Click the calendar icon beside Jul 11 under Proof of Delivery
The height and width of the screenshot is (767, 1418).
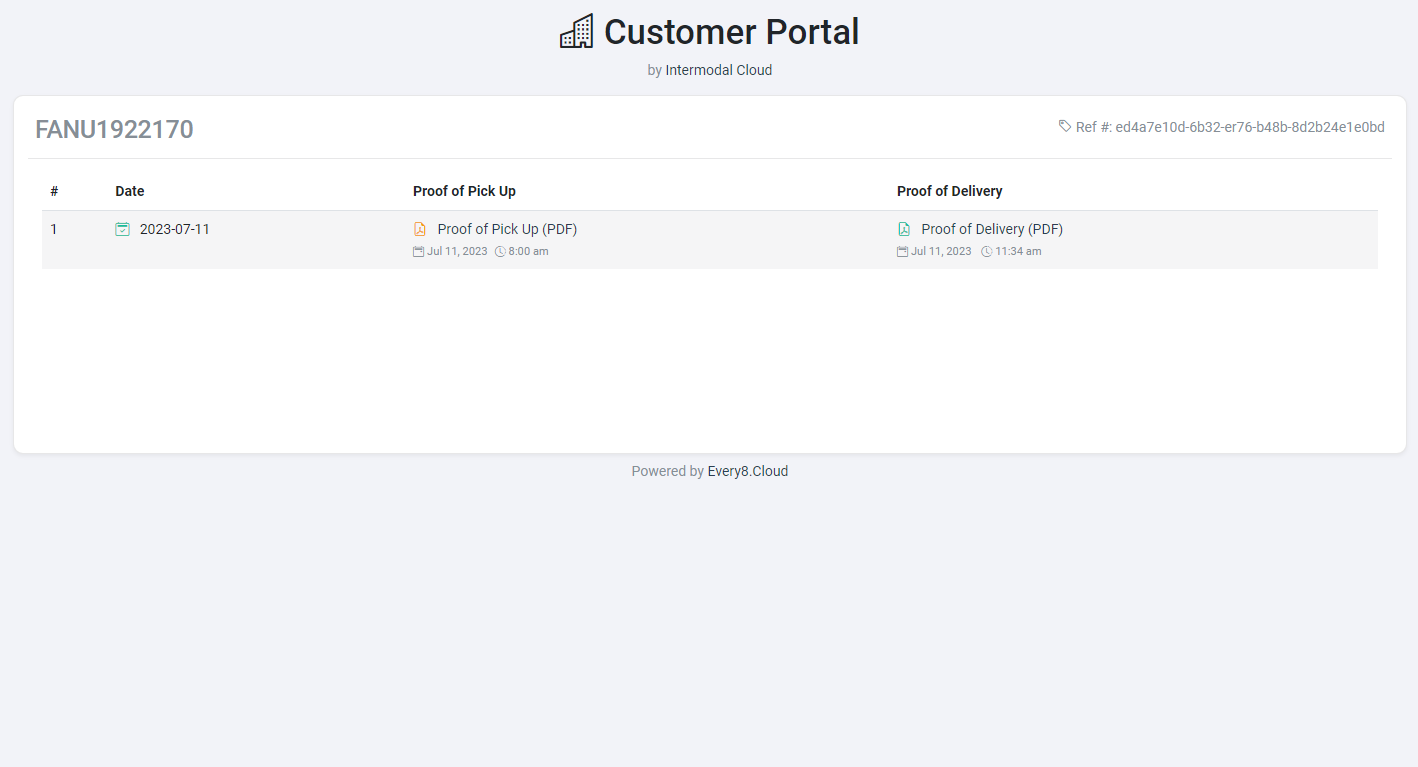[x=902, y=251]
